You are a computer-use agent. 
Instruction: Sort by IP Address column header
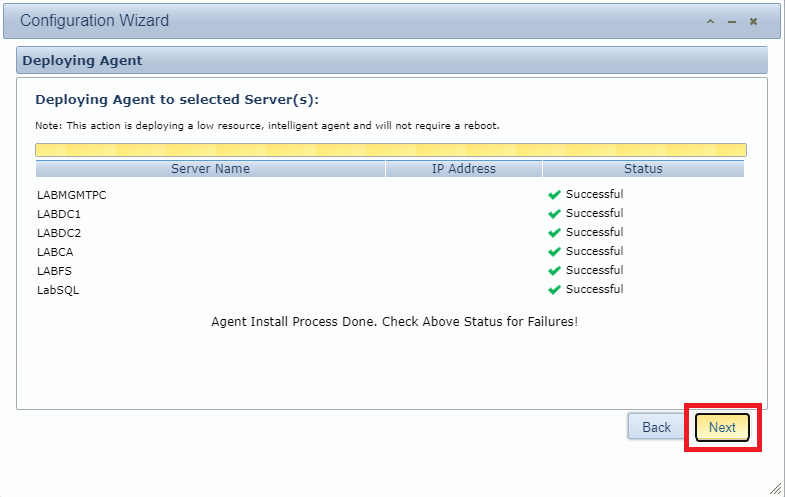pyautogui.click(x=463, y=169)
